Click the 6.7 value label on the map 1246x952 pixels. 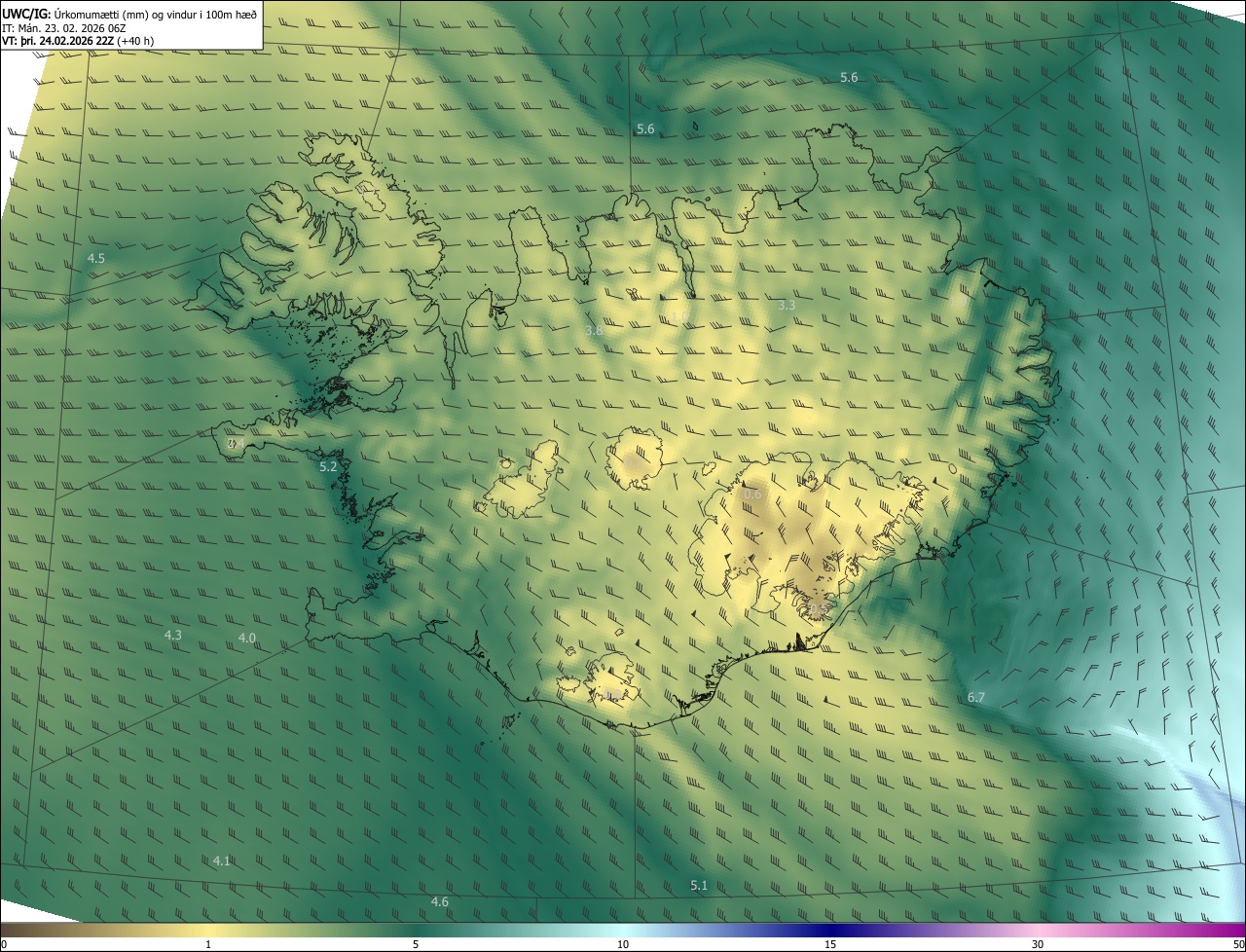(x=976, y=697)
